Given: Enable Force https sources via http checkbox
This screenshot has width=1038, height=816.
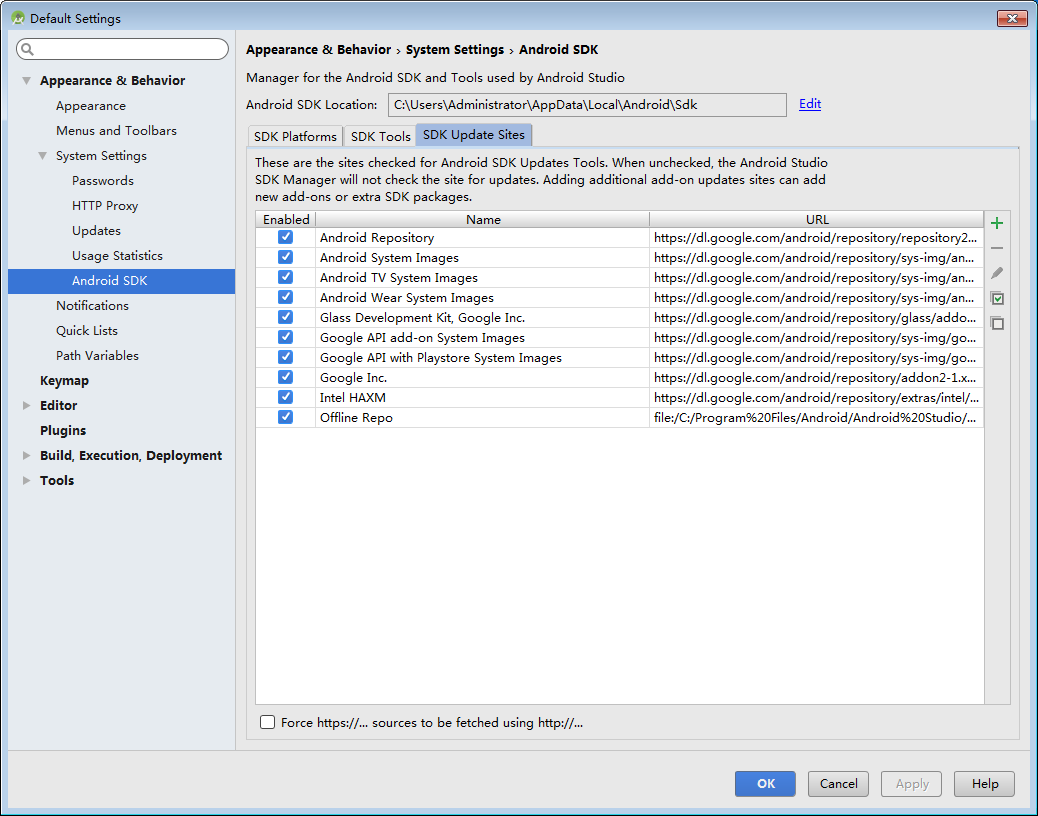Looking at the screenshot, I should pos(267,722).
